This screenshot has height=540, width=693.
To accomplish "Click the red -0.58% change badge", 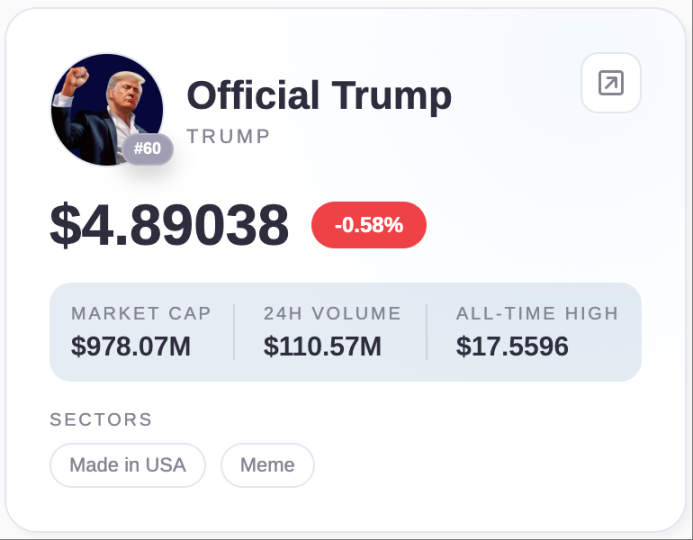I will click(368, 225).
